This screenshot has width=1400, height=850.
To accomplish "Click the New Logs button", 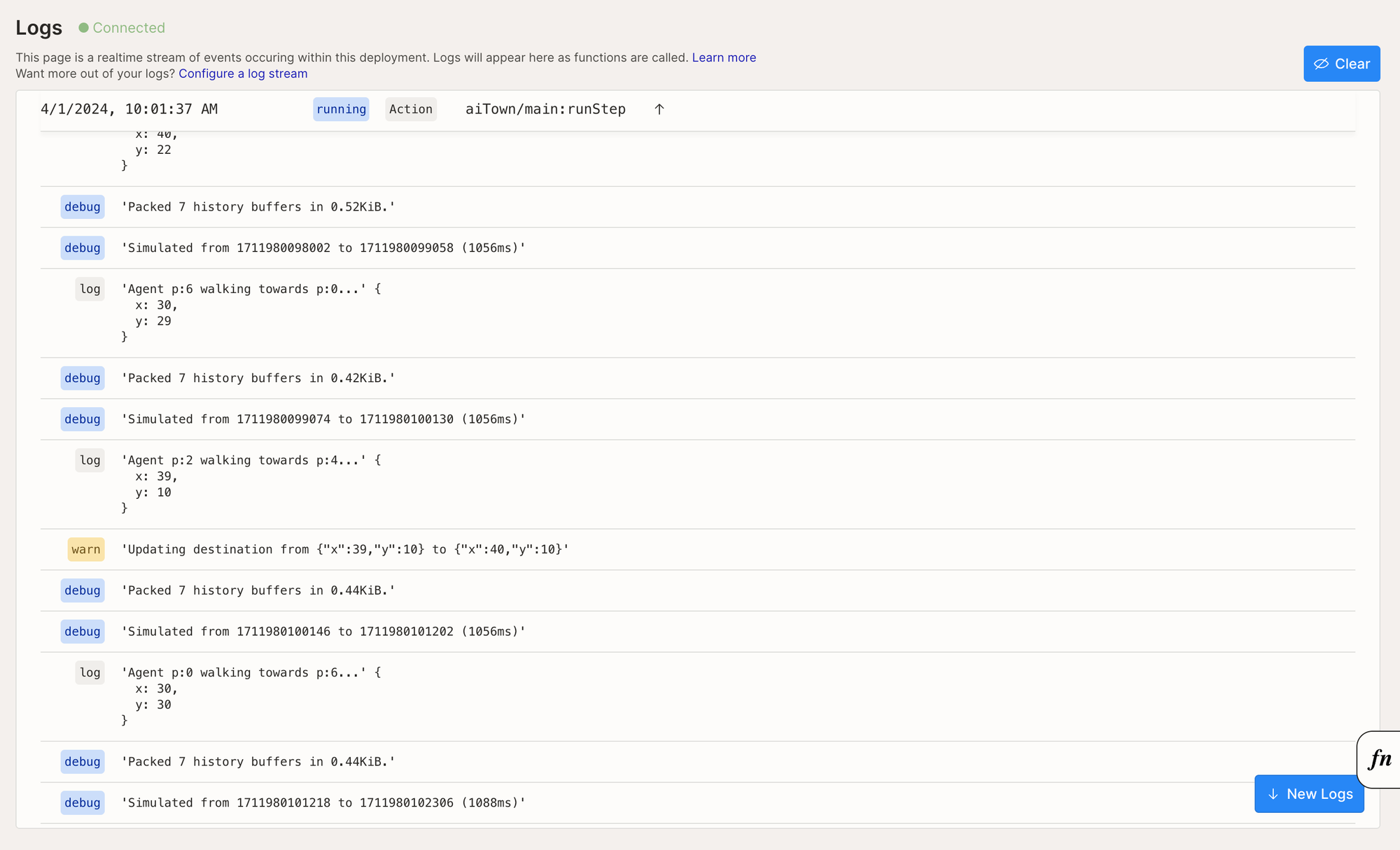I will 1309,794.
